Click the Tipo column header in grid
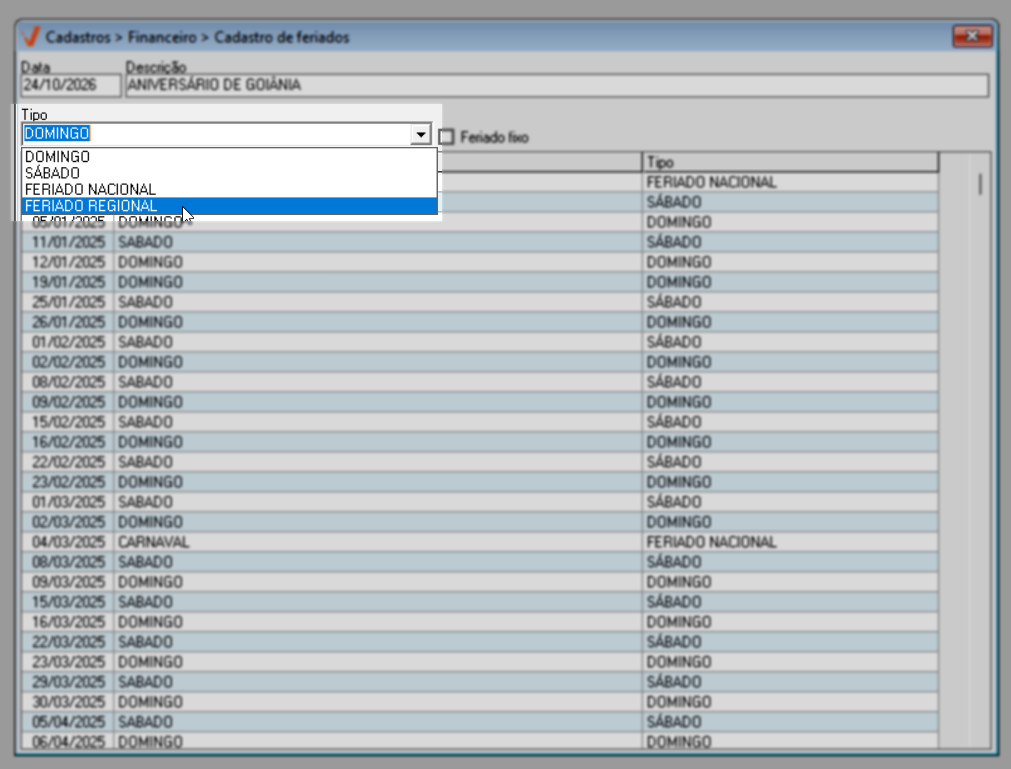The width and height of the screenshot is (1011, 769). tap(790, 162)
